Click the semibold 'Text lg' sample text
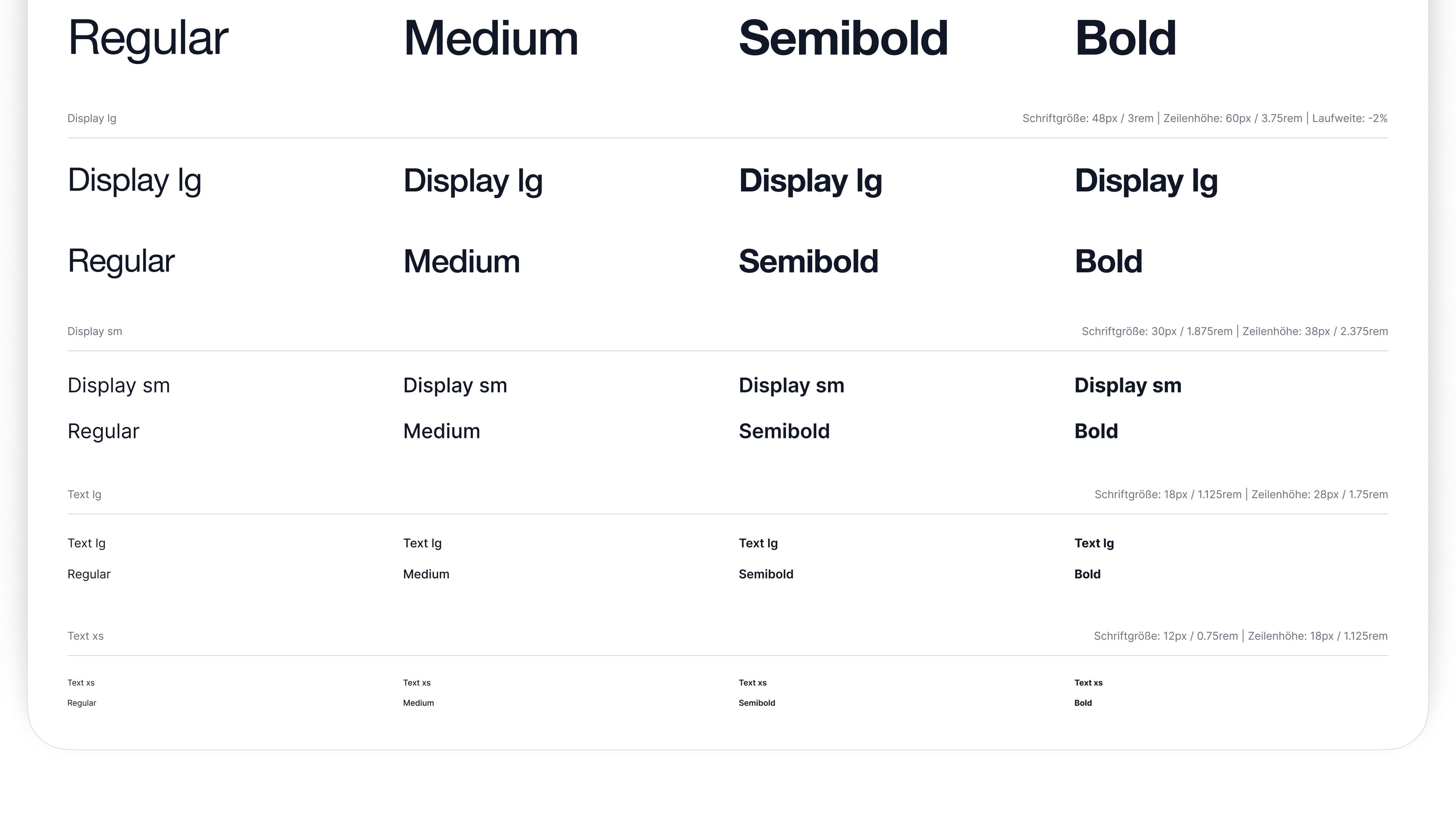1456x819 pixels. point(758,543)
